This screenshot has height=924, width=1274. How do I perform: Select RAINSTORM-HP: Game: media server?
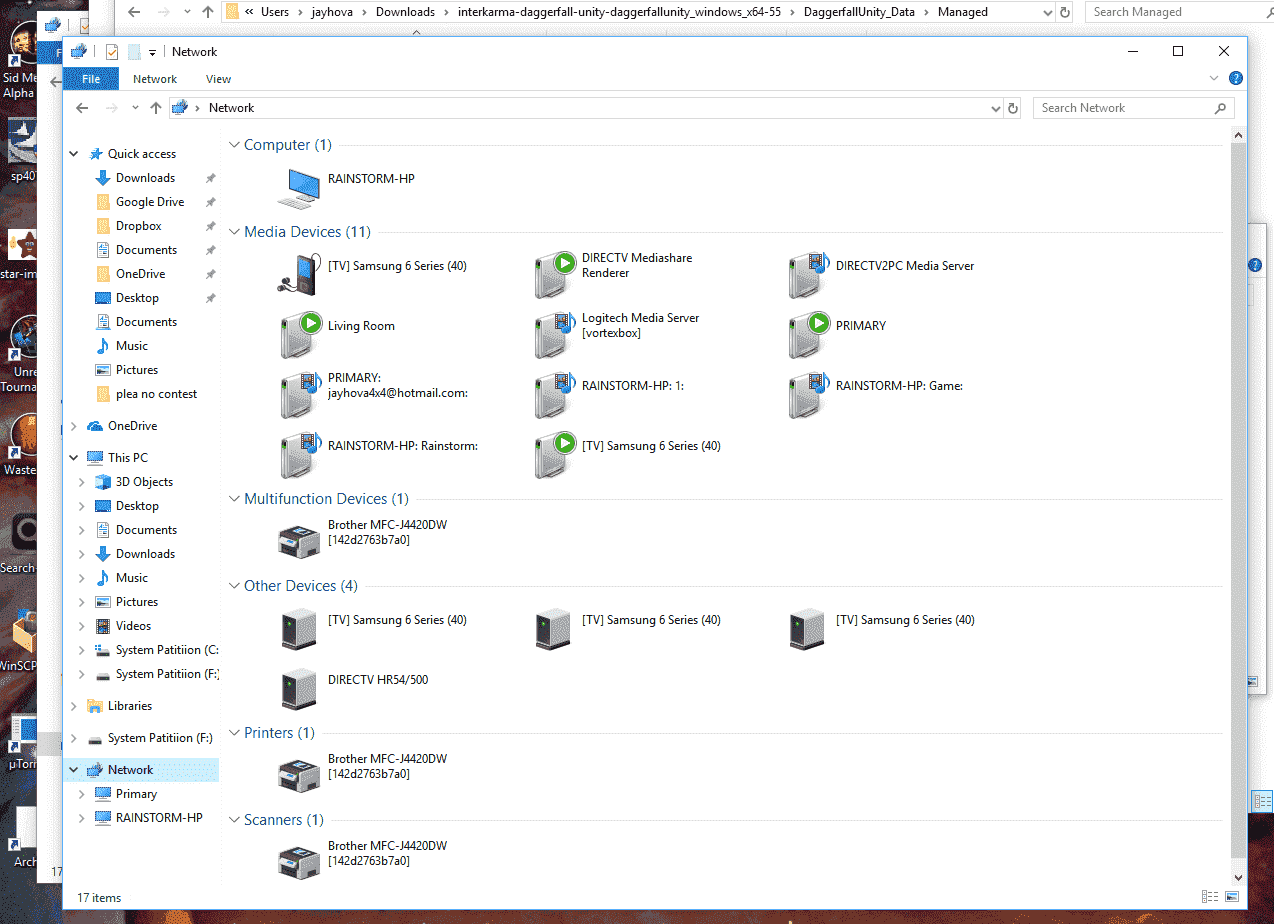[809, 394]
